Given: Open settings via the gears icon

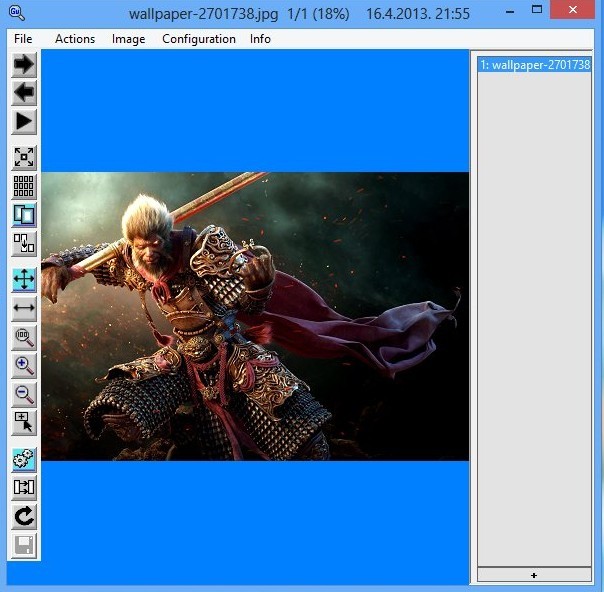Looking at the screenshot, I should (24, 459).
